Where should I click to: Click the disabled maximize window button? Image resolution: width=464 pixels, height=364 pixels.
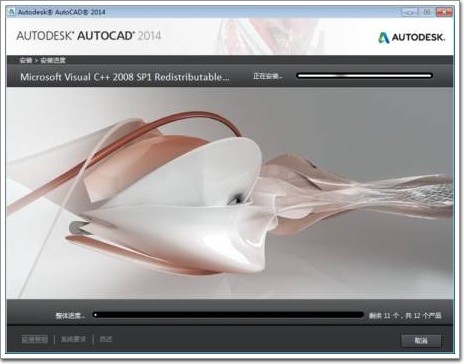[x=426, y=12]
